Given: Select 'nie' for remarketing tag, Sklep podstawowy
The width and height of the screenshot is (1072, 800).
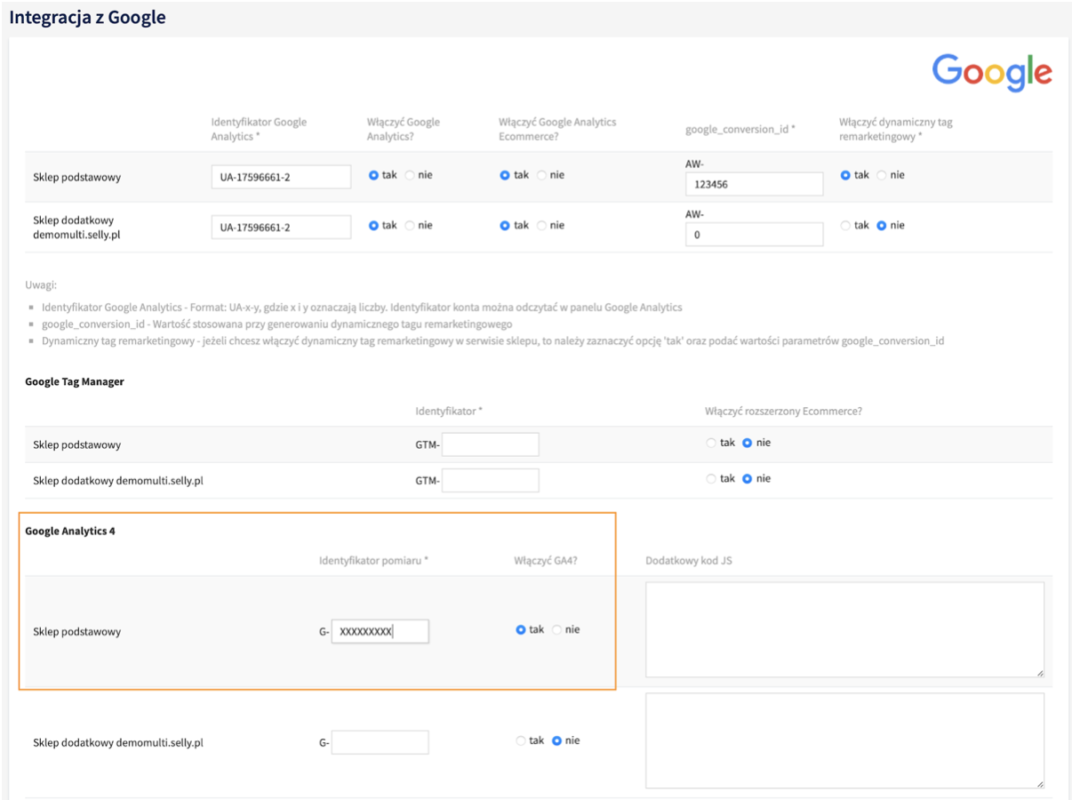Looking at the screenshot, I should 882,175.
